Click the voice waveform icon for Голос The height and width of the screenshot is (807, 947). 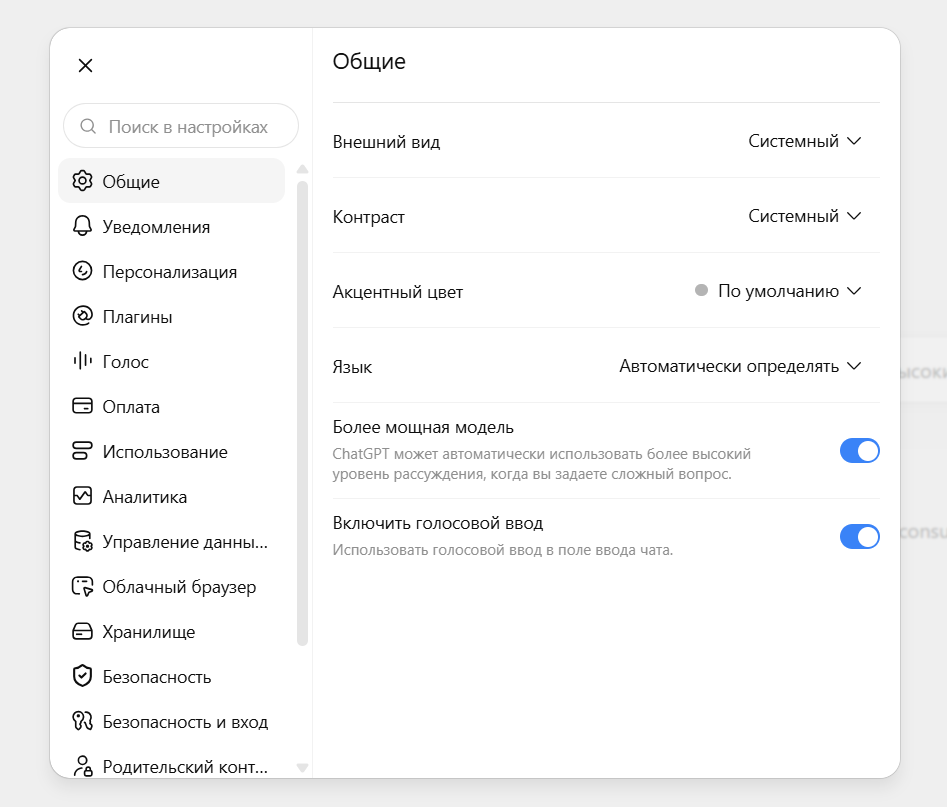[82, 361]
